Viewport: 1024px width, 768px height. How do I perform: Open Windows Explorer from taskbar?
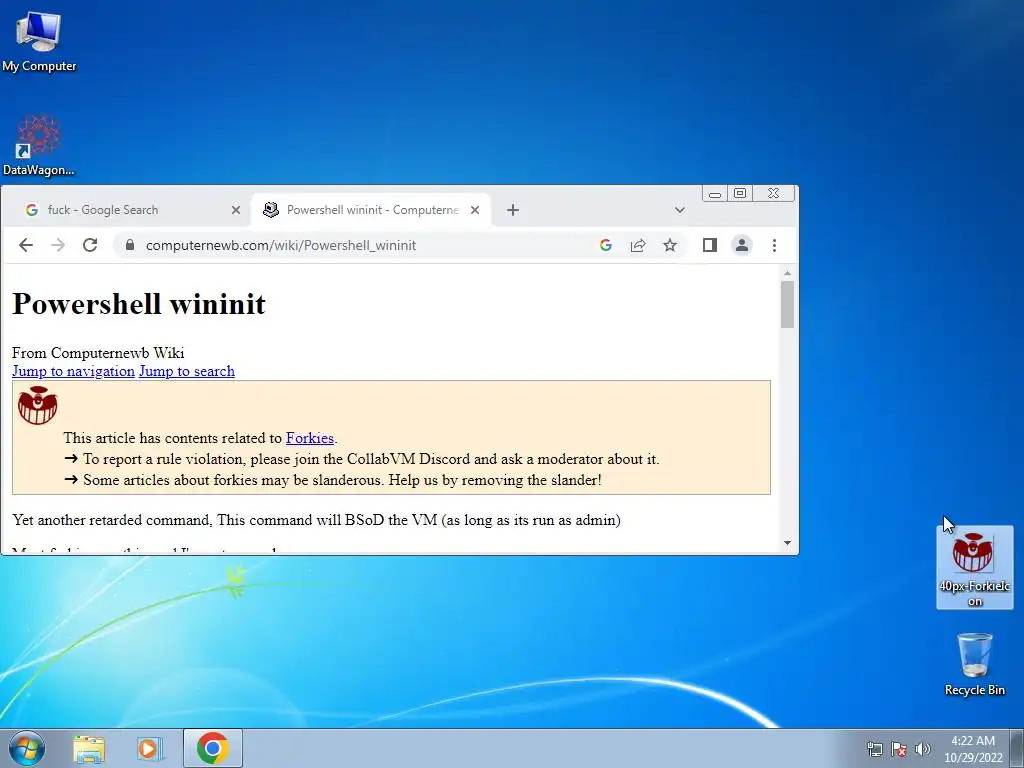(x=89, y=749)
